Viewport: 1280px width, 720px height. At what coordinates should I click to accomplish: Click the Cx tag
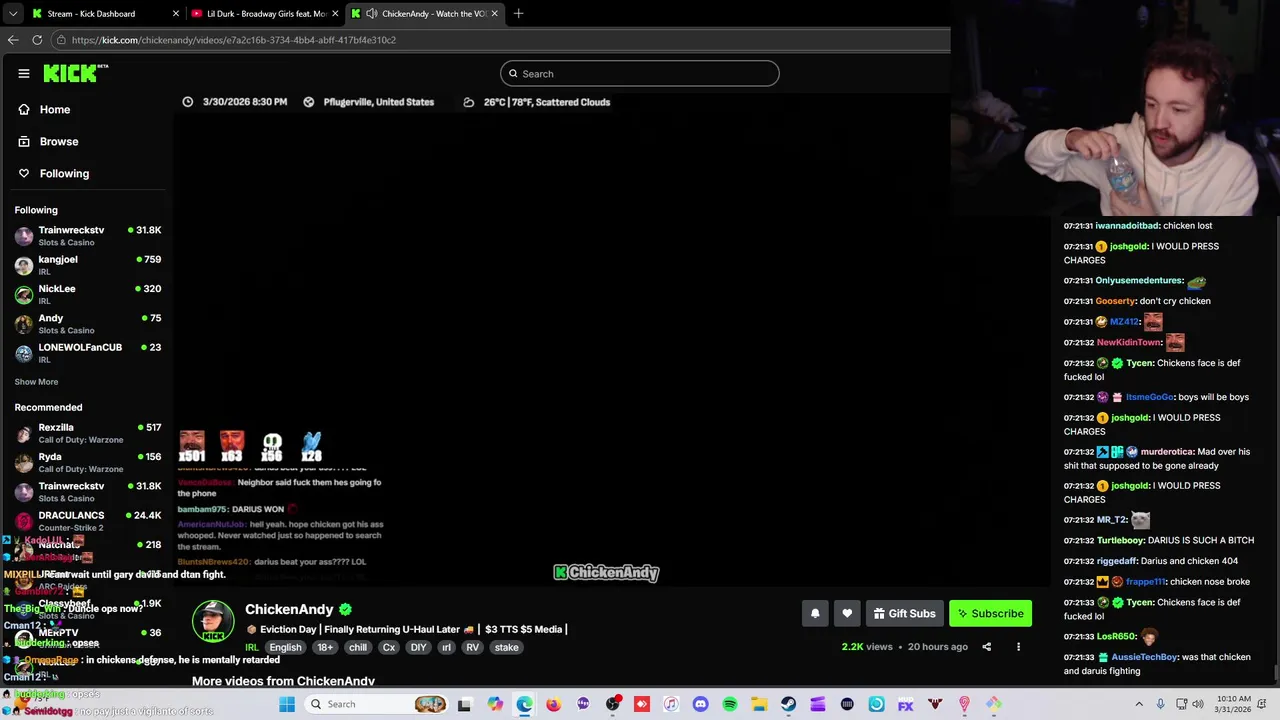point(389,647)
